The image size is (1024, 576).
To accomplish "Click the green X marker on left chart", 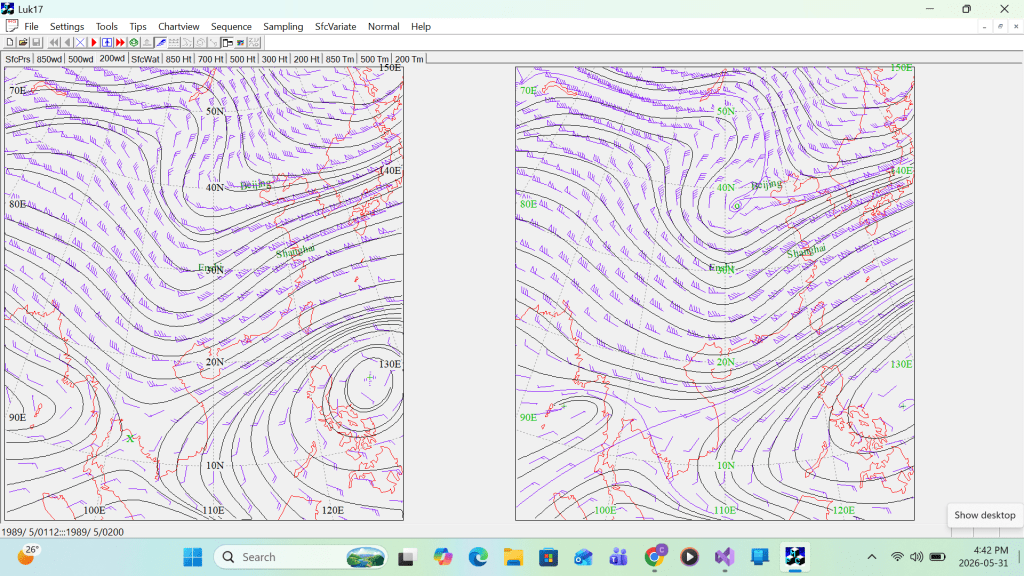I will [x=130, y=438].
